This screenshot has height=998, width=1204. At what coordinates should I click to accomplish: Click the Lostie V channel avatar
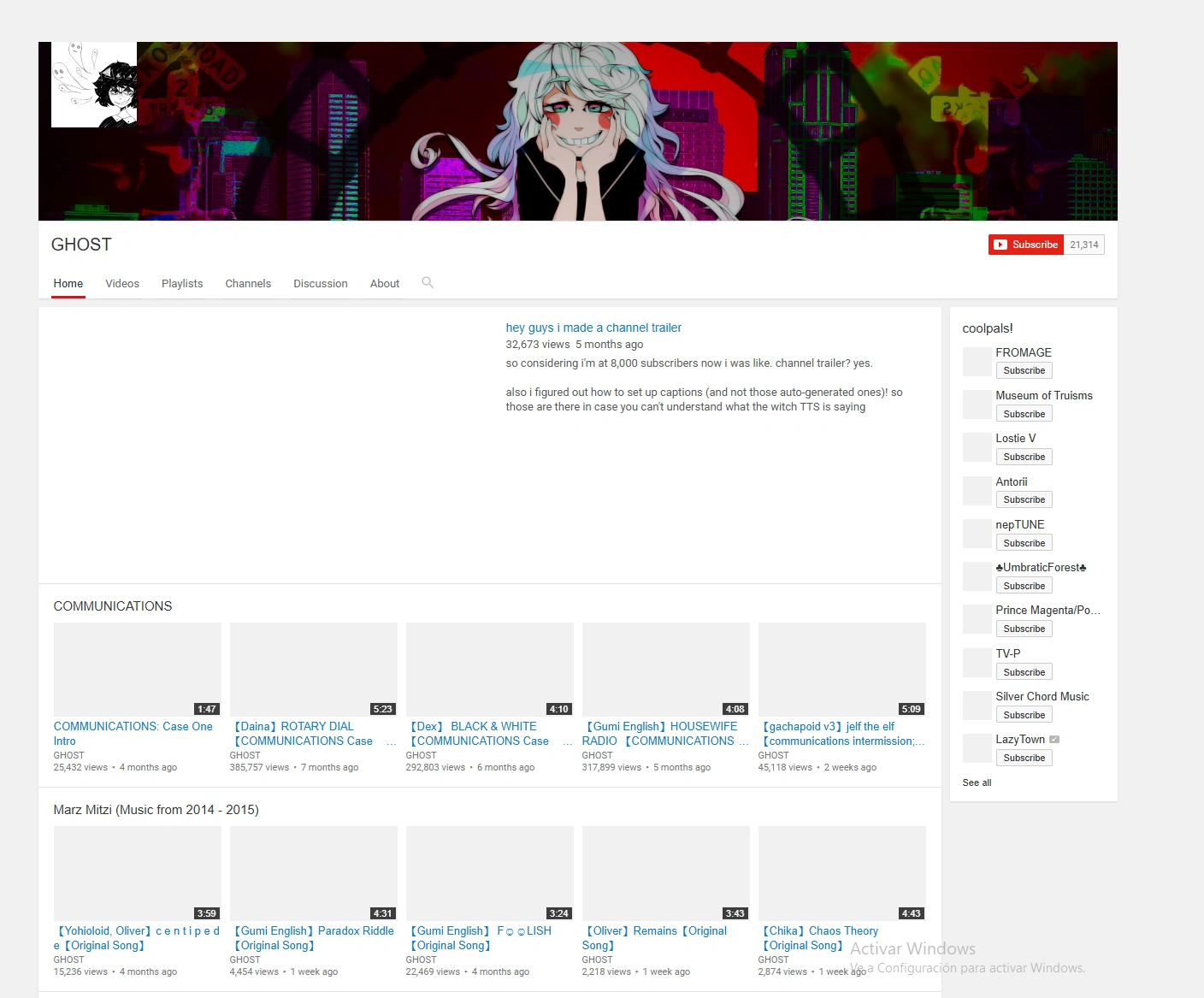click(x=977, y=447)
